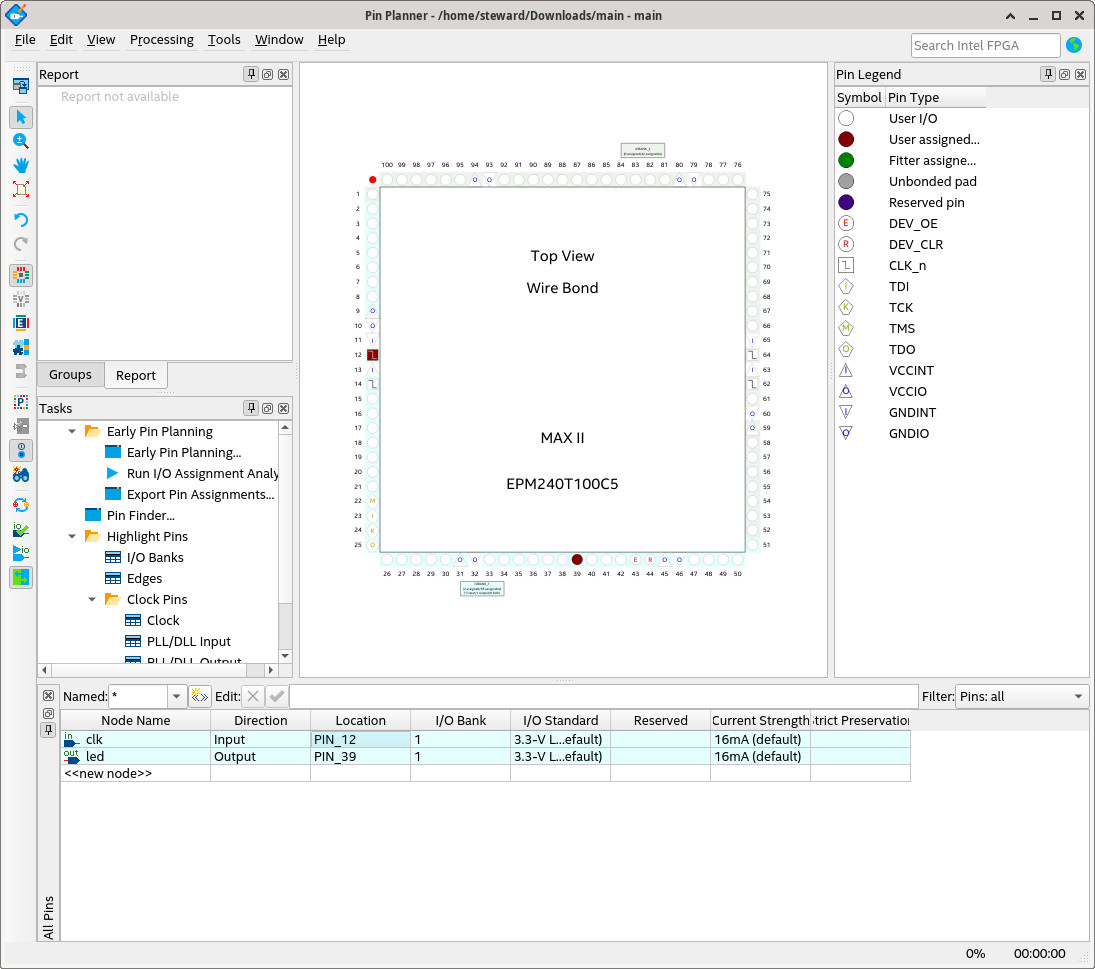Click the Named filter input field
Screen dimensions: 1095x969
pos(138,696)
